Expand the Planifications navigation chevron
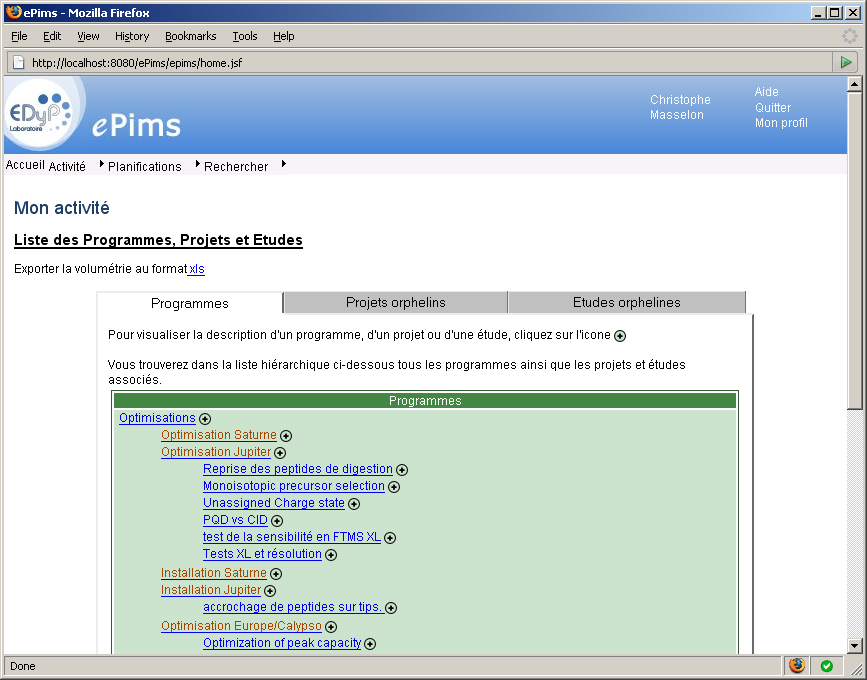This screenshot has width=867, height=680. pyautogui.click(x=100, y=166)
